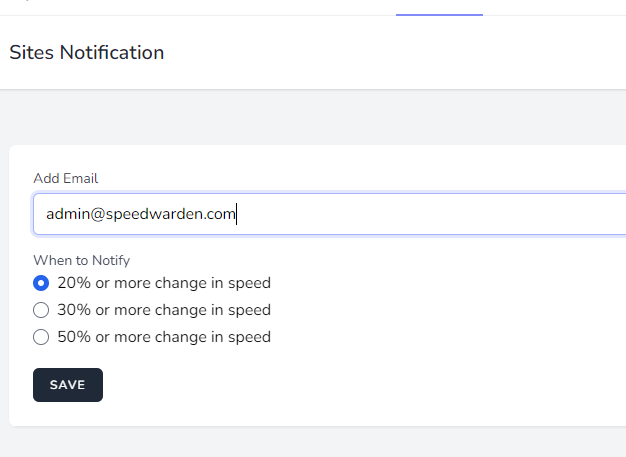Click the "20% or more change in speed" label text

coord(164,283)
